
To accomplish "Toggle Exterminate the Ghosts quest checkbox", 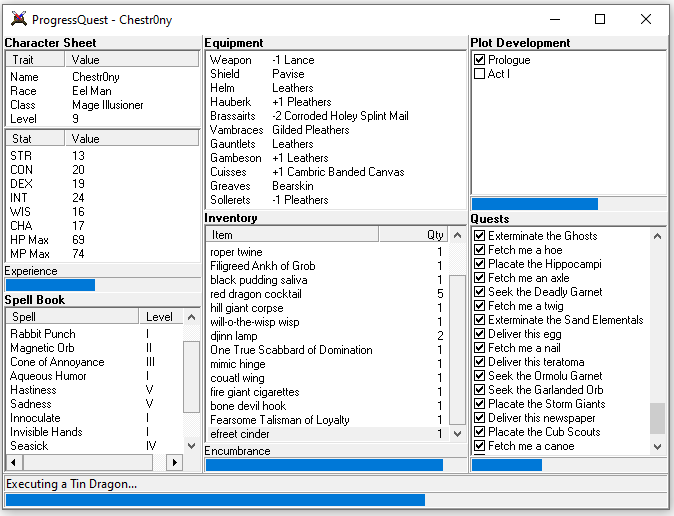I will [x=479, y=236].
